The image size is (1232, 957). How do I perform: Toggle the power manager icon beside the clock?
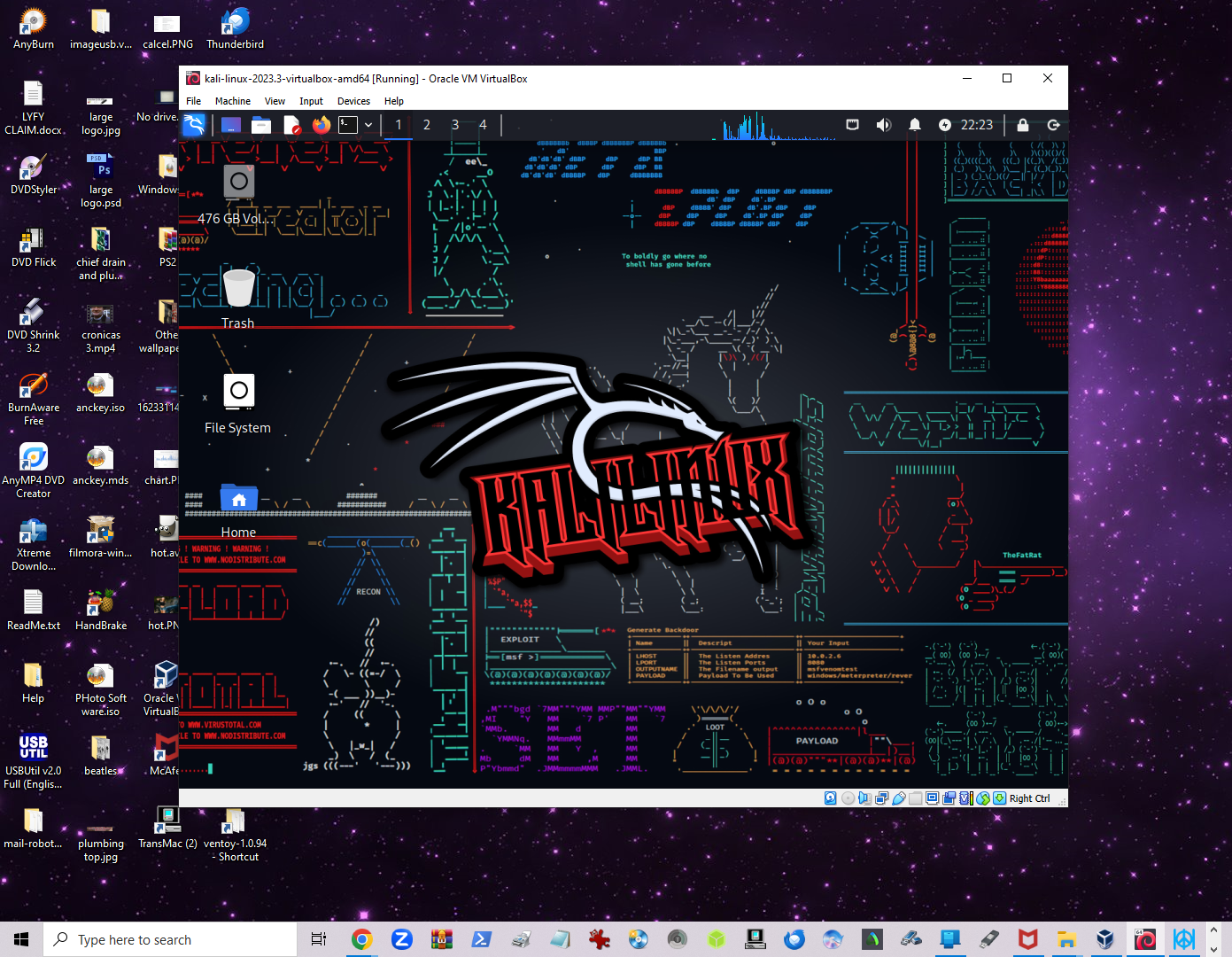click(x=945, y=125)
